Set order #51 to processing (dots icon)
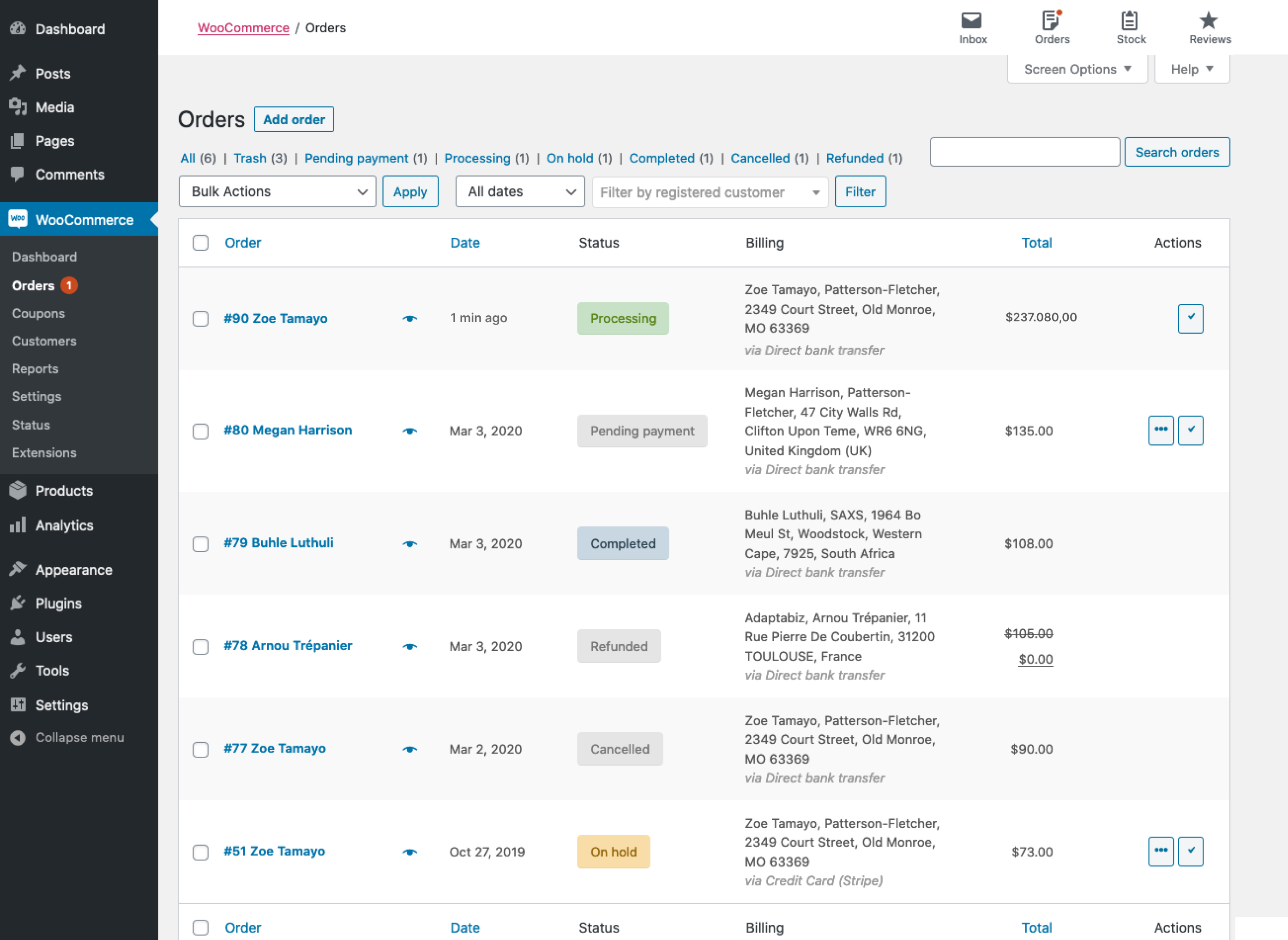This screenshot has height=940, width=1288. tap(1161, 851)
